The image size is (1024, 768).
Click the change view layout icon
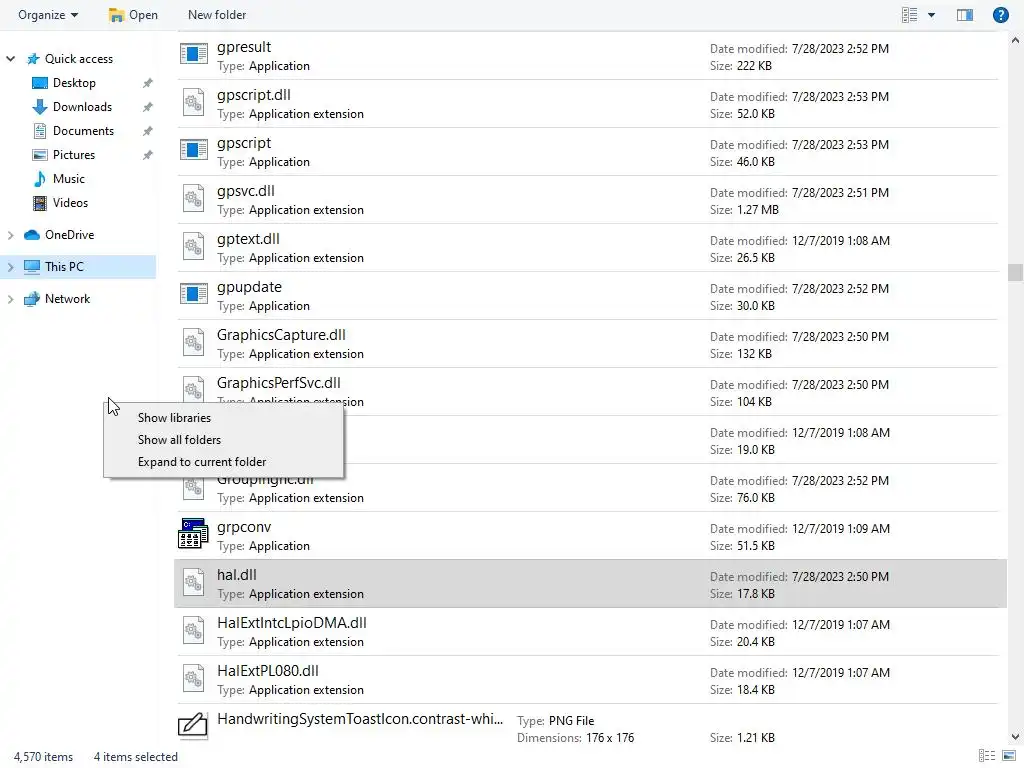(909, 15)
